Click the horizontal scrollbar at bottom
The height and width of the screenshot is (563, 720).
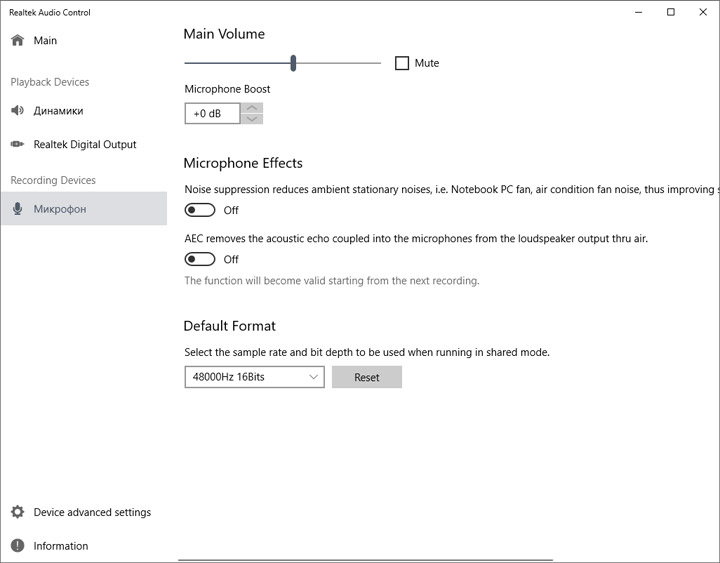366,560
